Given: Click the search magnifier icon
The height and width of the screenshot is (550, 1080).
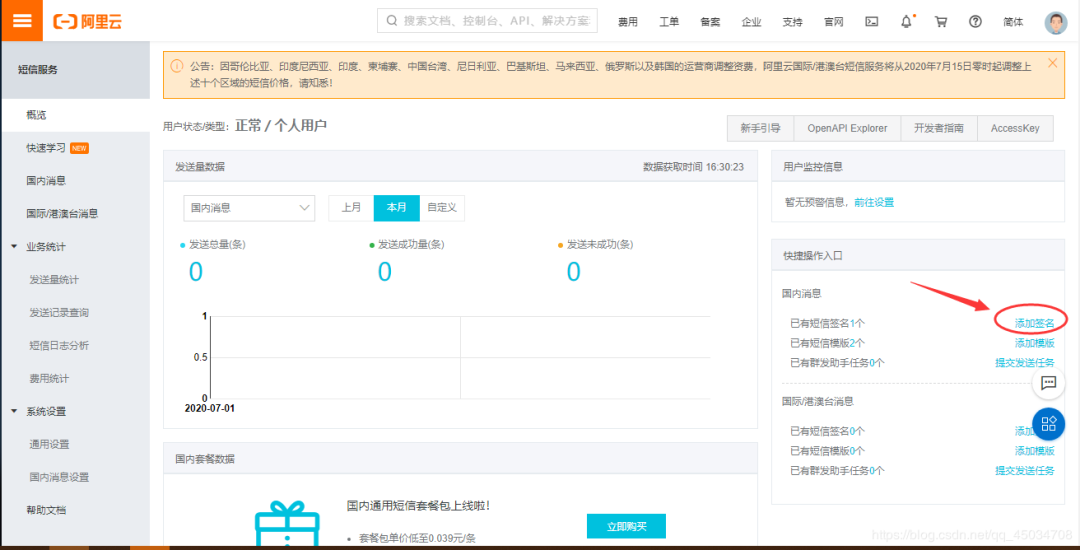Looking at the screenshot, I should 392,21.
